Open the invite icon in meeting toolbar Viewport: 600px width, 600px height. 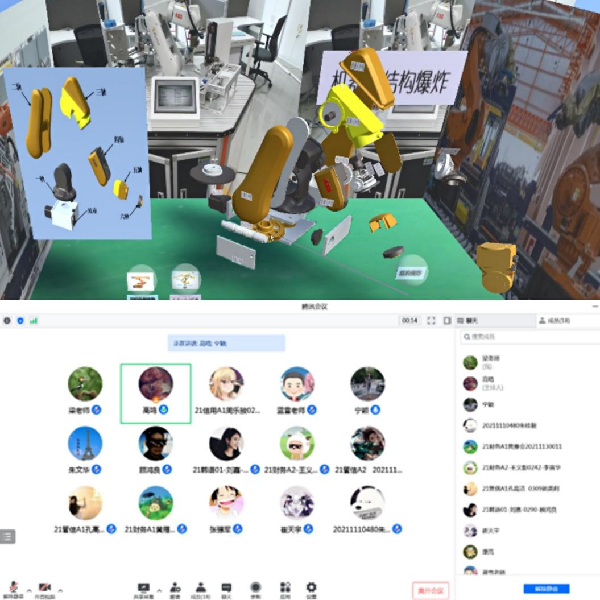pyautogui.click(x=175, y=587)
